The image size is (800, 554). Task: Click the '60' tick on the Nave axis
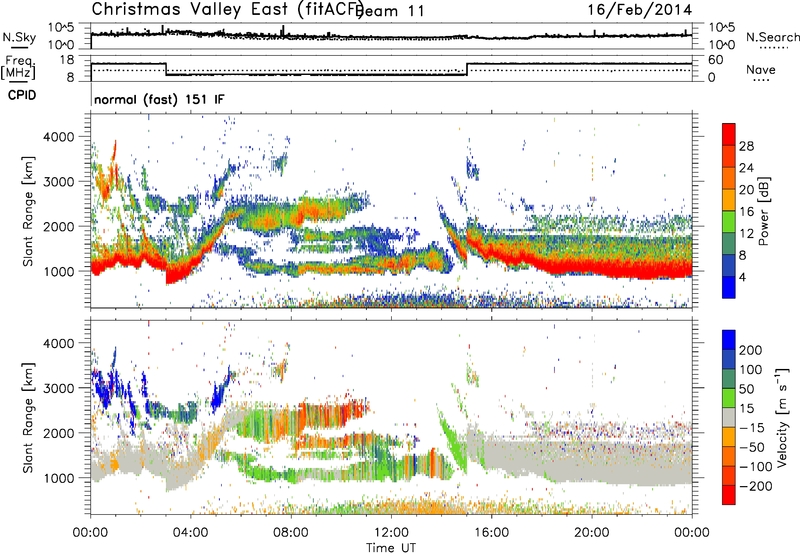tap(716, 60)
